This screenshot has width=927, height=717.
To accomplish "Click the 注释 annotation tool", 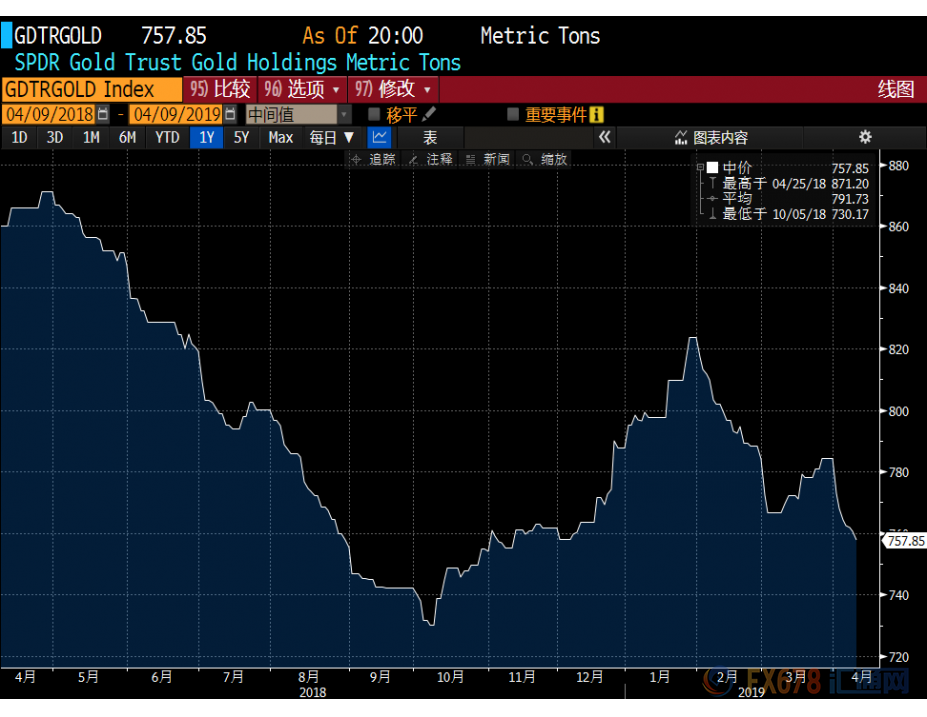I will coord(432,159).
